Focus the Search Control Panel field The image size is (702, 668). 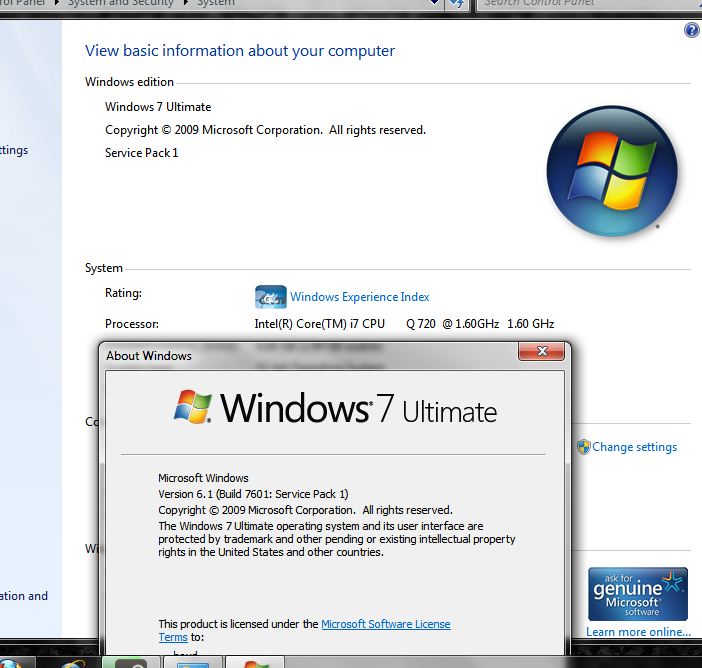(589, 4)
